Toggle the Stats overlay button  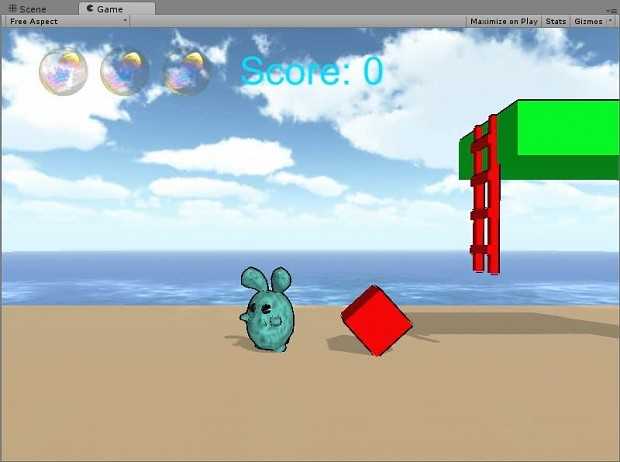point(555,21)
